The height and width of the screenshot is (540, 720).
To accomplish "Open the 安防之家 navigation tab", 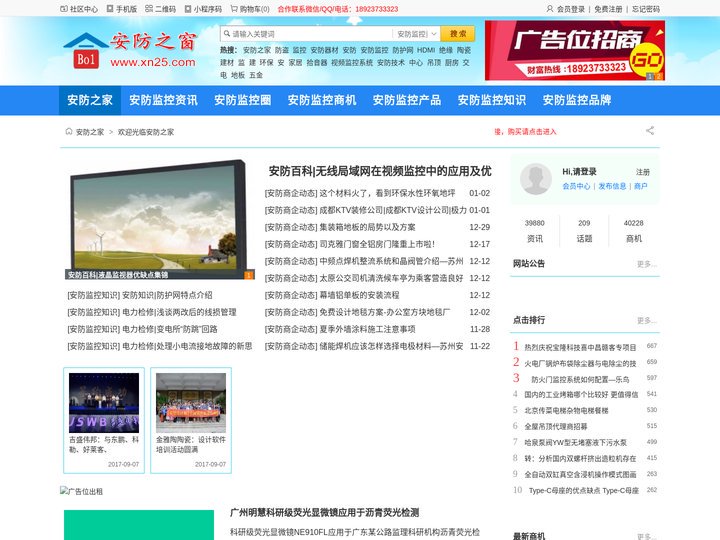I will coord(90,100).
